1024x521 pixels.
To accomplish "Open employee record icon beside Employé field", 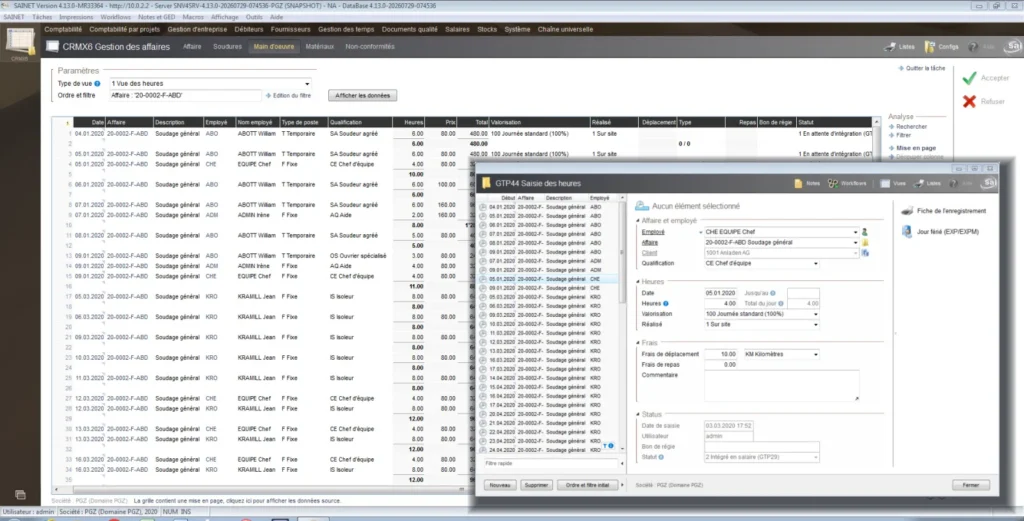I will 865,232.
